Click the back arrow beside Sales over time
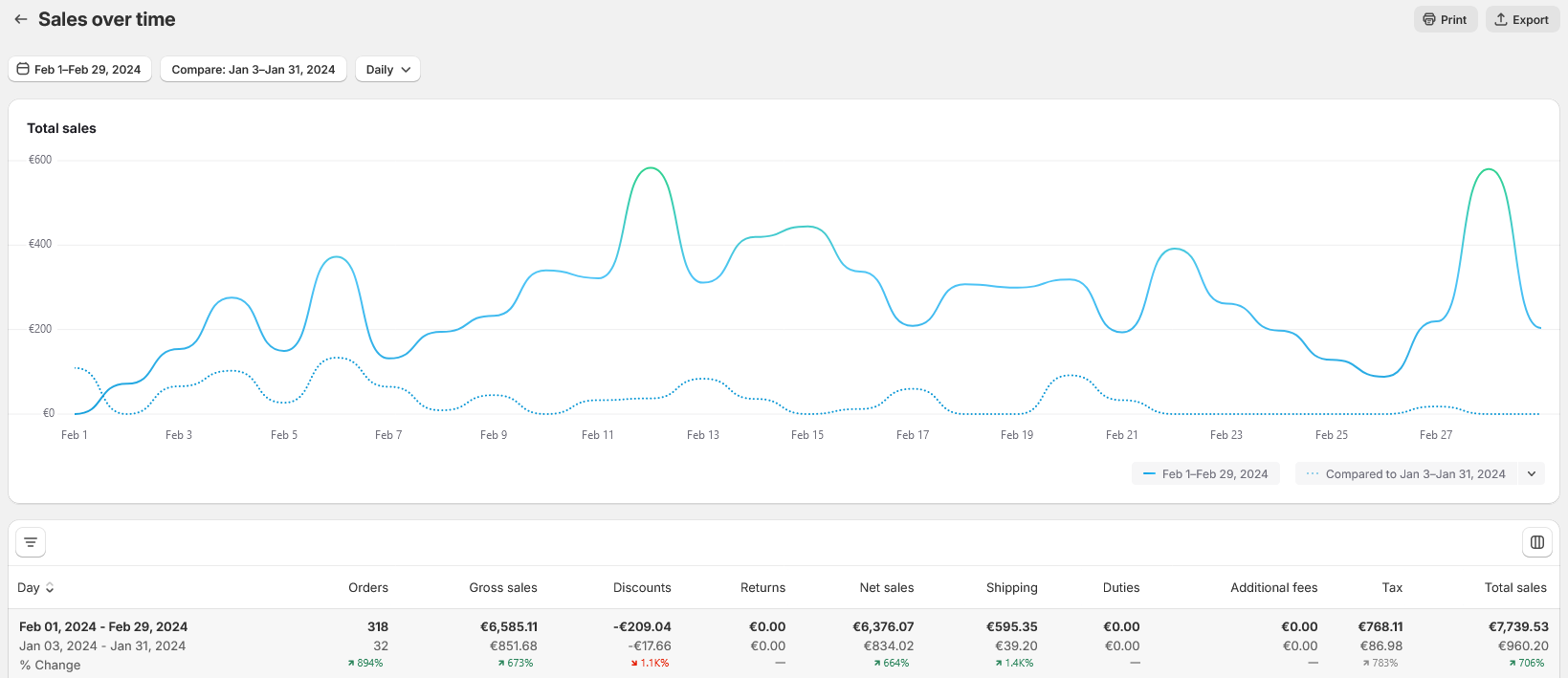The image size is (1568, 678). coord(21,19)
